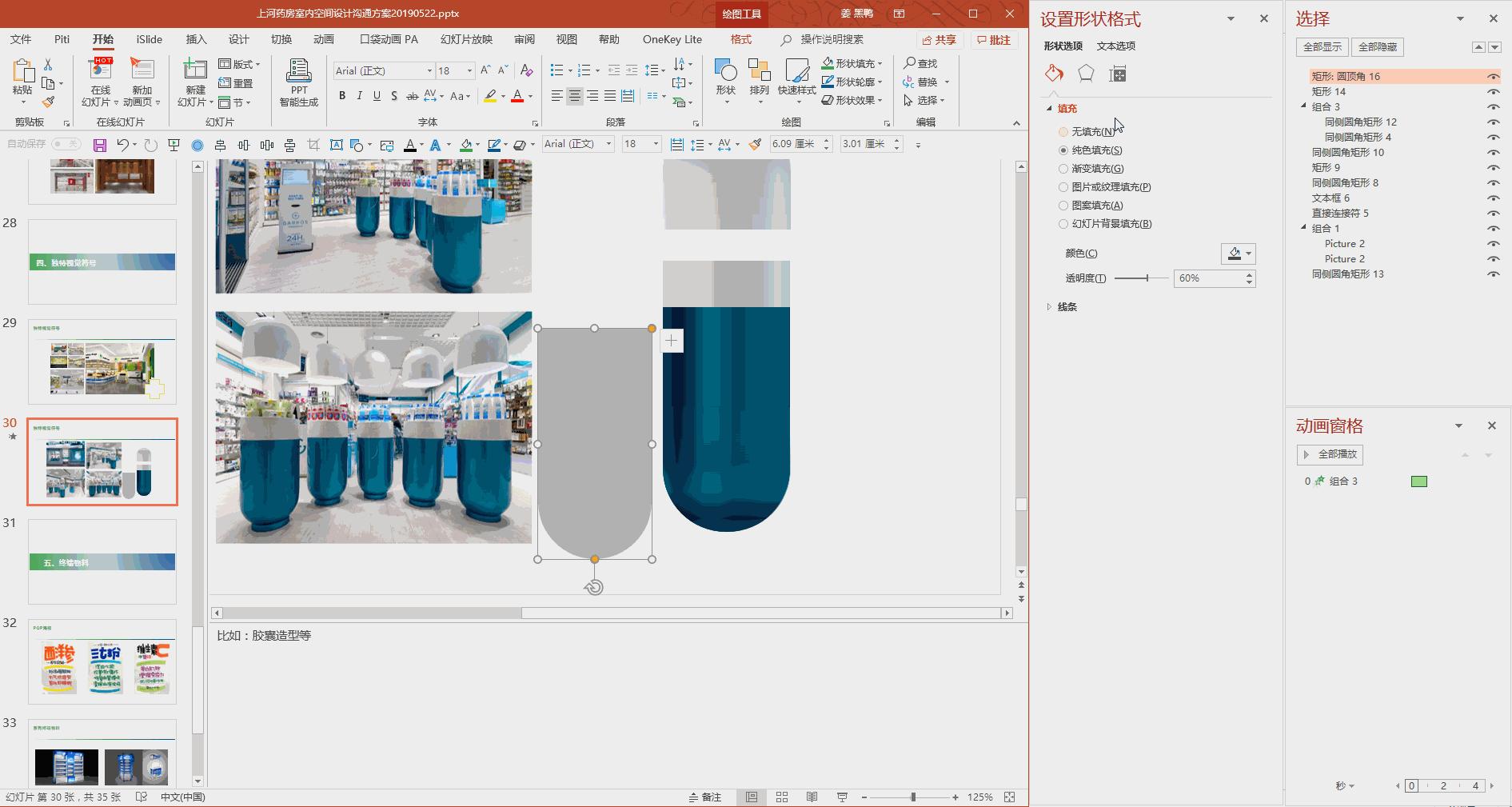This screenshot has height=807, width=1512.
Task: Collapse the 组合 3 group in selection pane
Action: pos(1303,106)
